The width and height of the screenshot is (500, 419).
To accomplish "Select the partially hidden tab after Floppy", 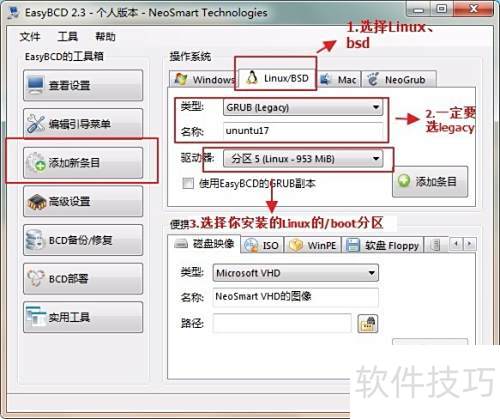I will click(436, 245).
